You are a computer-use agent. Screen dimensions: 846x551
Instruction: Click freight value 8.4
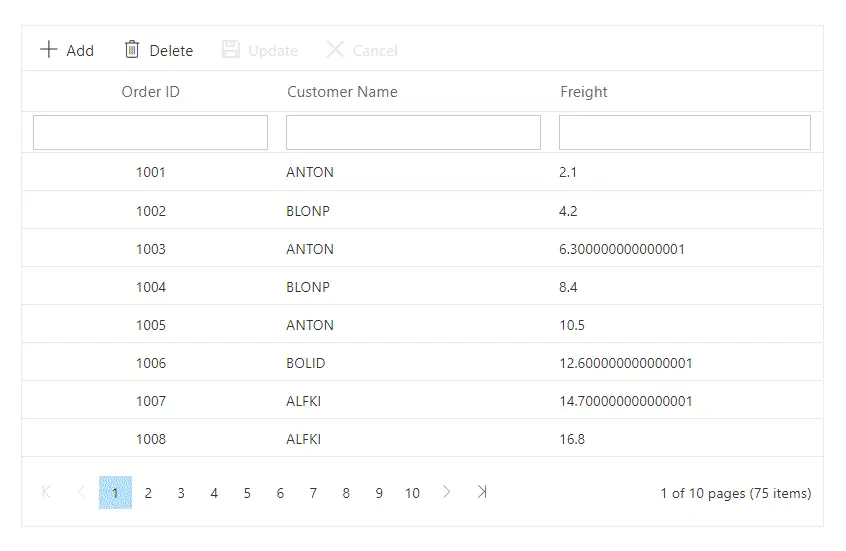568,287
